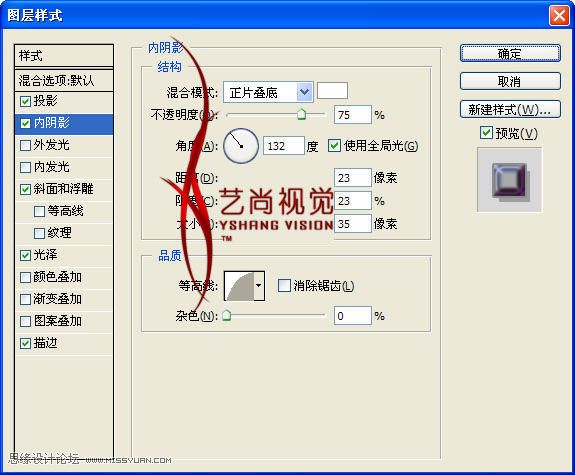Viewport: 575px width, 475px height.
Task: Open the 等高线 contour picker arrow
Action: click(259, 286)
